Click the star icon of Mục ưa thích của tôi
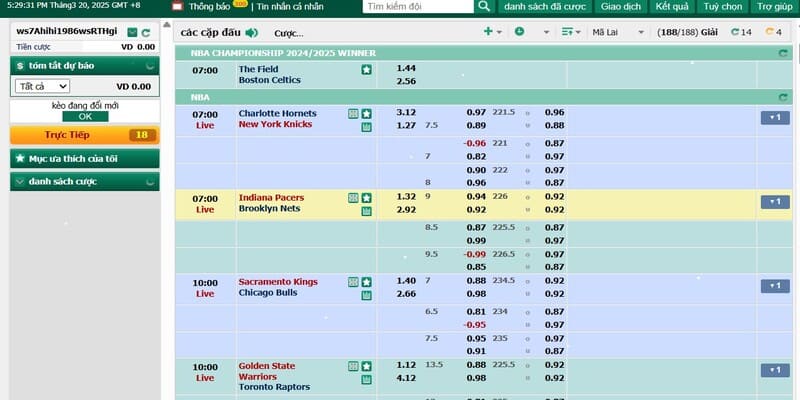This screenshot has width=800, height=400. (20, 159)
